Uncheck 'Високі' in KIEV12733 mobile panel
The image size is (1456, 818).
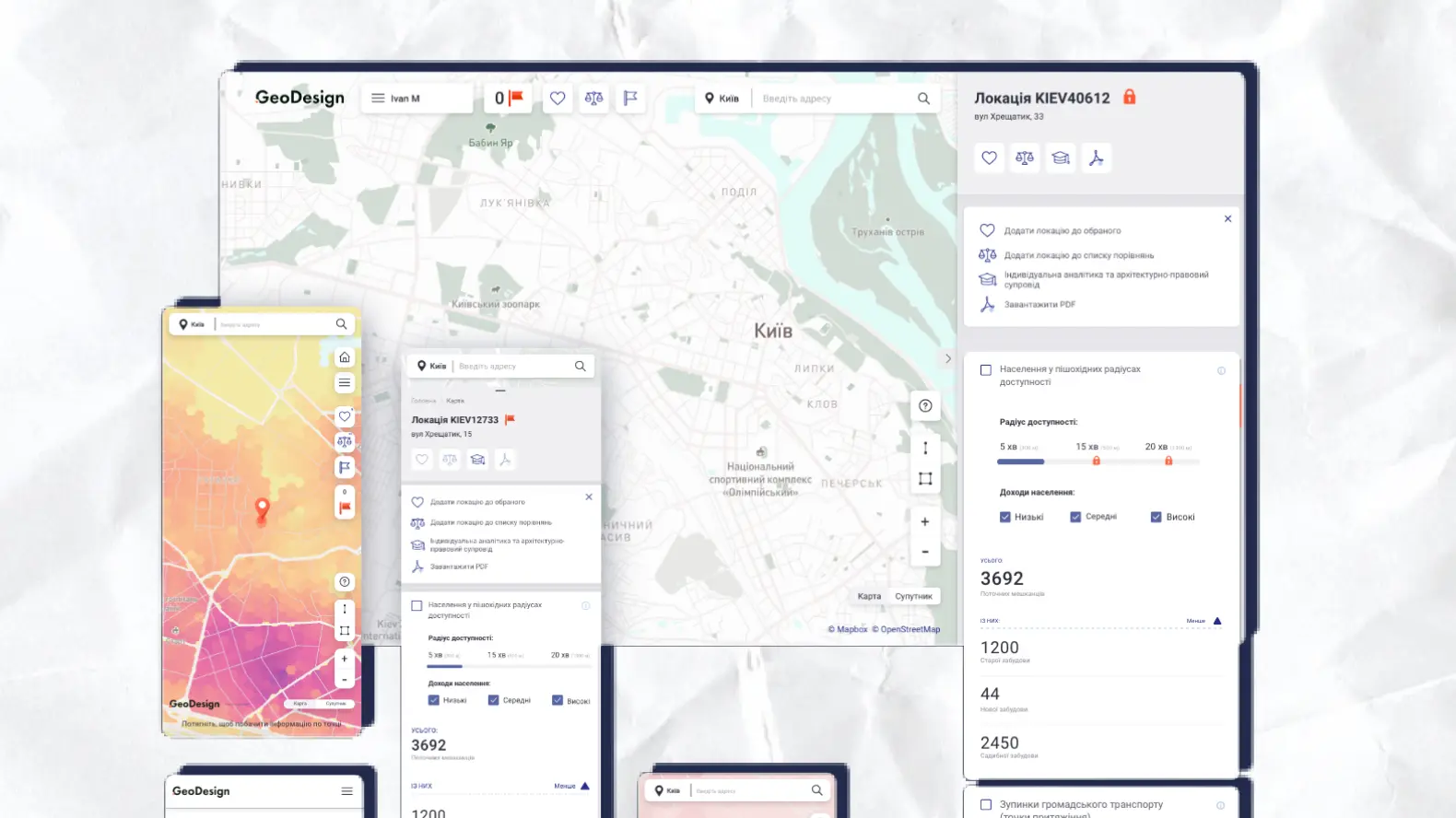[558, 700]
